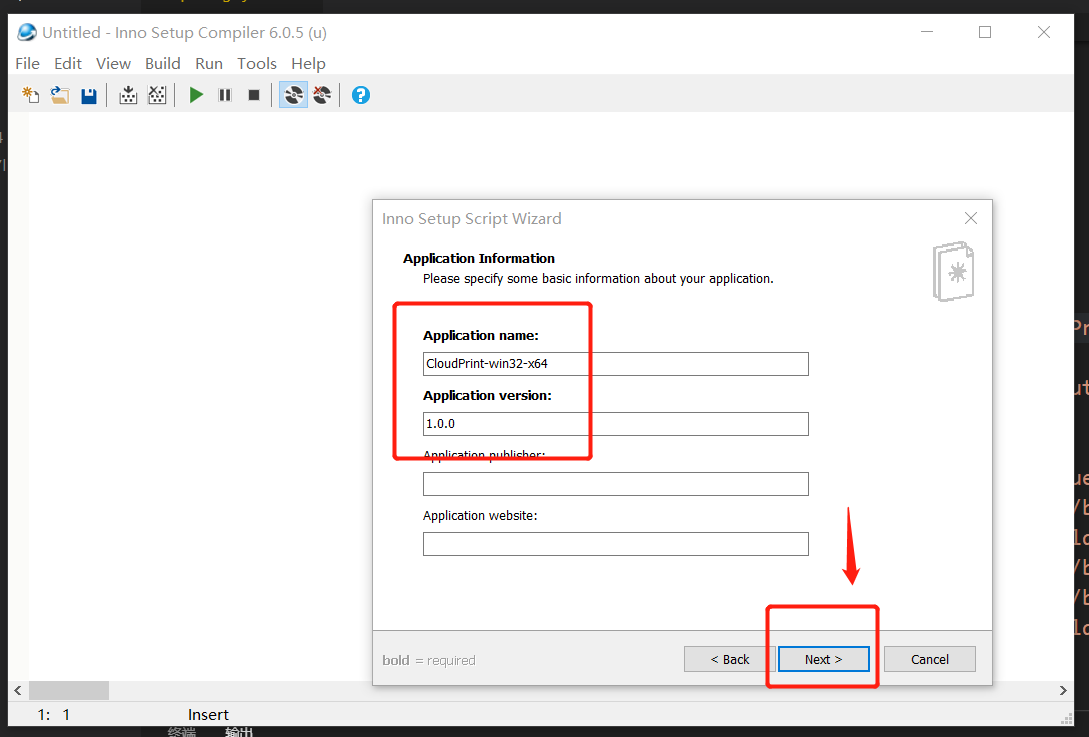This screenshot has width=1089, height=737.
Task: Click the horizontal scrollbar thumb
Action: (x=69, y=690)
